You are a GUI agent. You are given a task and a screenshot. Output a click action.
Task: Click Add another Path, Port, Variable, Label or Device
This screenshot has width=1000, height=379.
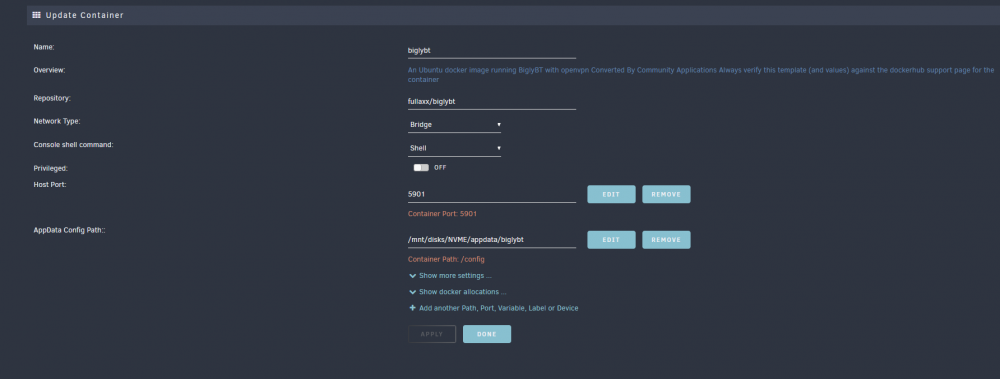click(x=499, y=308)
